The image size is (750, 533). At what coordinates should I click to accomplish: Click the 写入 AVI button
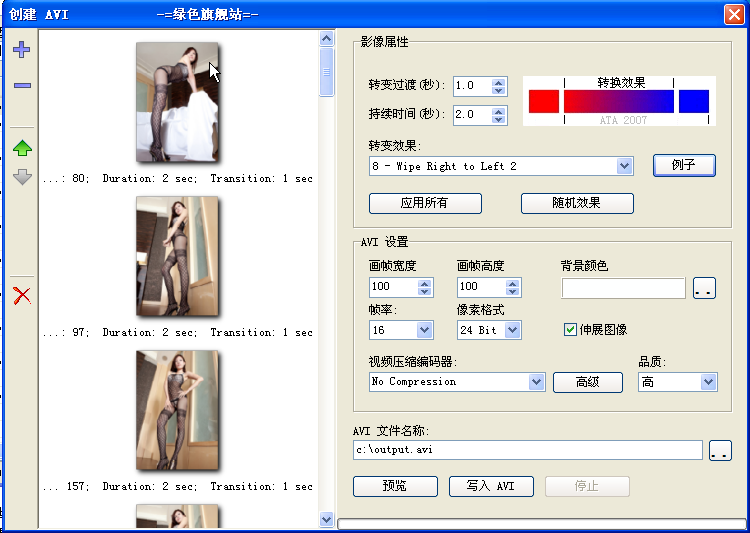tap(491, 486)
